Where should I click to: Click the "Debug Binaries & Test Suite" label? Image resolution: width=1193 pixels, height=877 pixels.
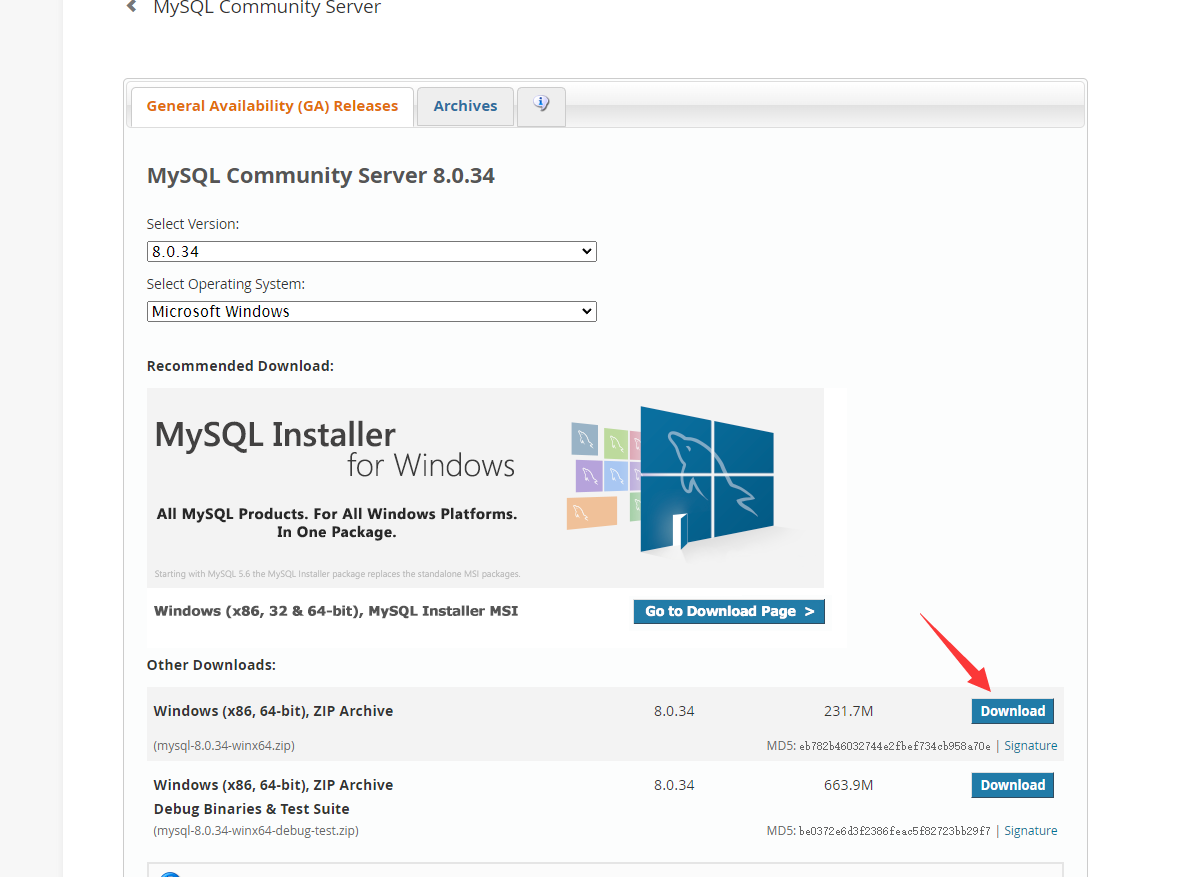tap(251, 809)
